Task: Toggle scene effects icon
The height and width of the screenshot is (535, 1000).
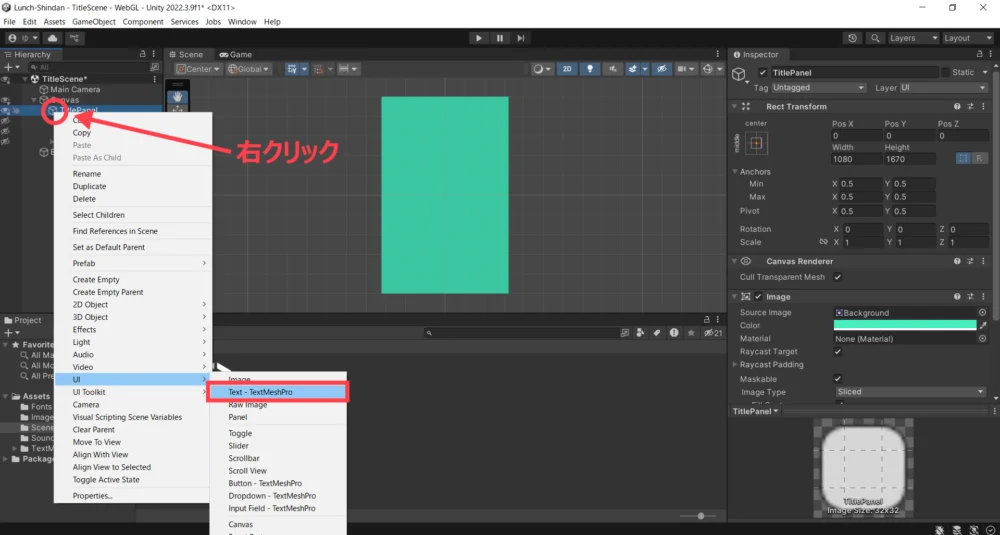Action: 633,69
